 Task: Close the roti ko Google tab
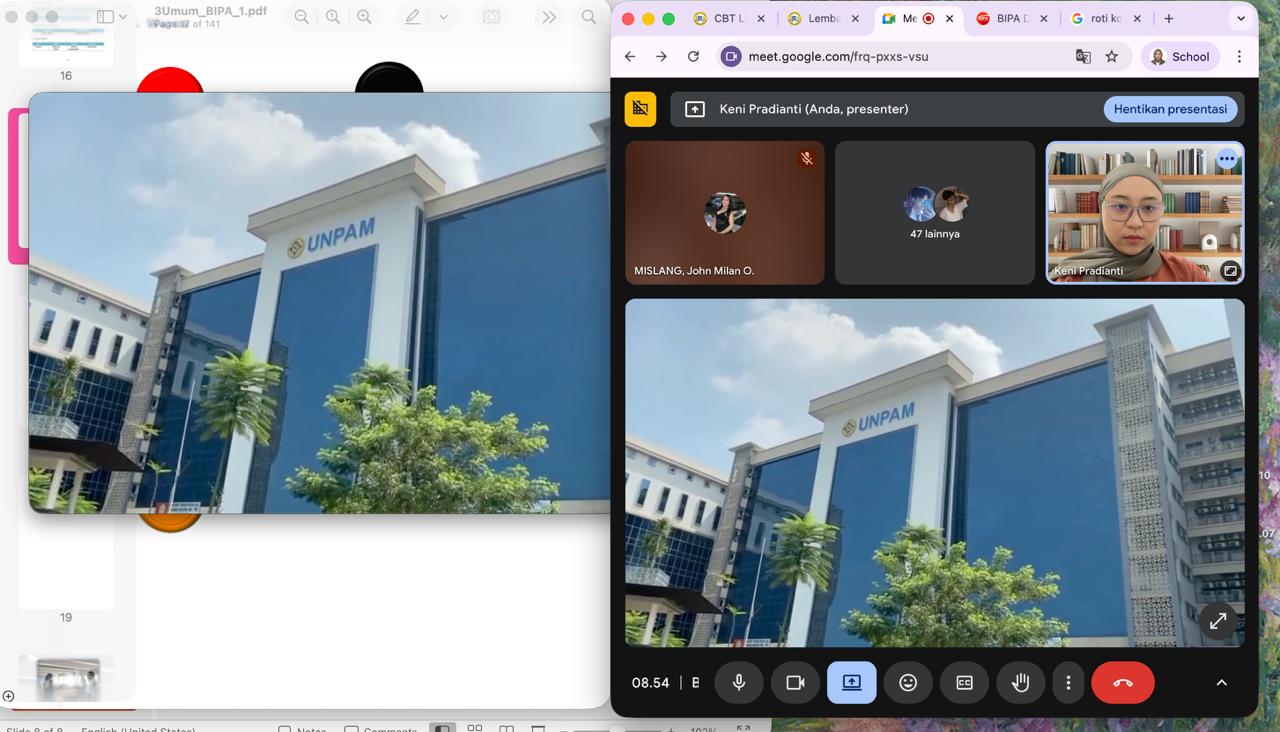[x=1137, y=19]
